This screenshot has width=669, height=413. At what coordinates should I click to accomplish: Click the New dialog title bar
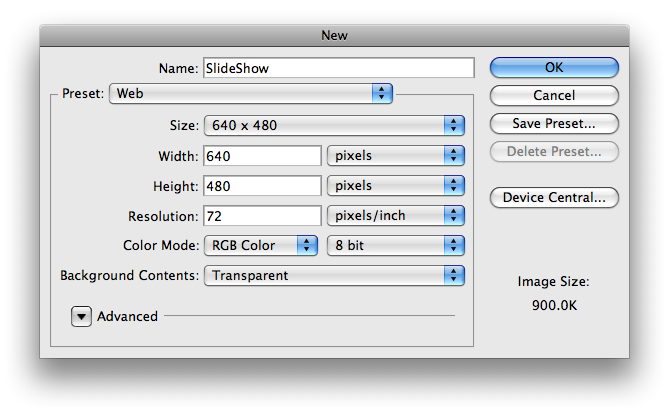(x=334, y=35)
